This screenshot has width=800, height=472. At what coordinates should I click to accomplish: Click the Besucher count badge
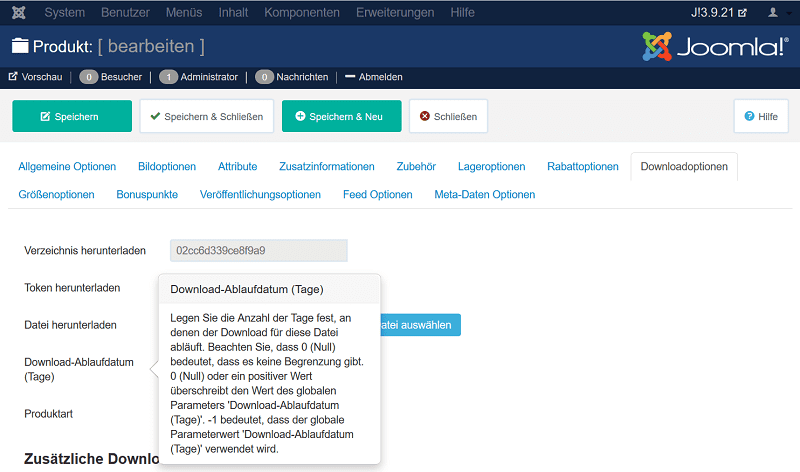89,76
